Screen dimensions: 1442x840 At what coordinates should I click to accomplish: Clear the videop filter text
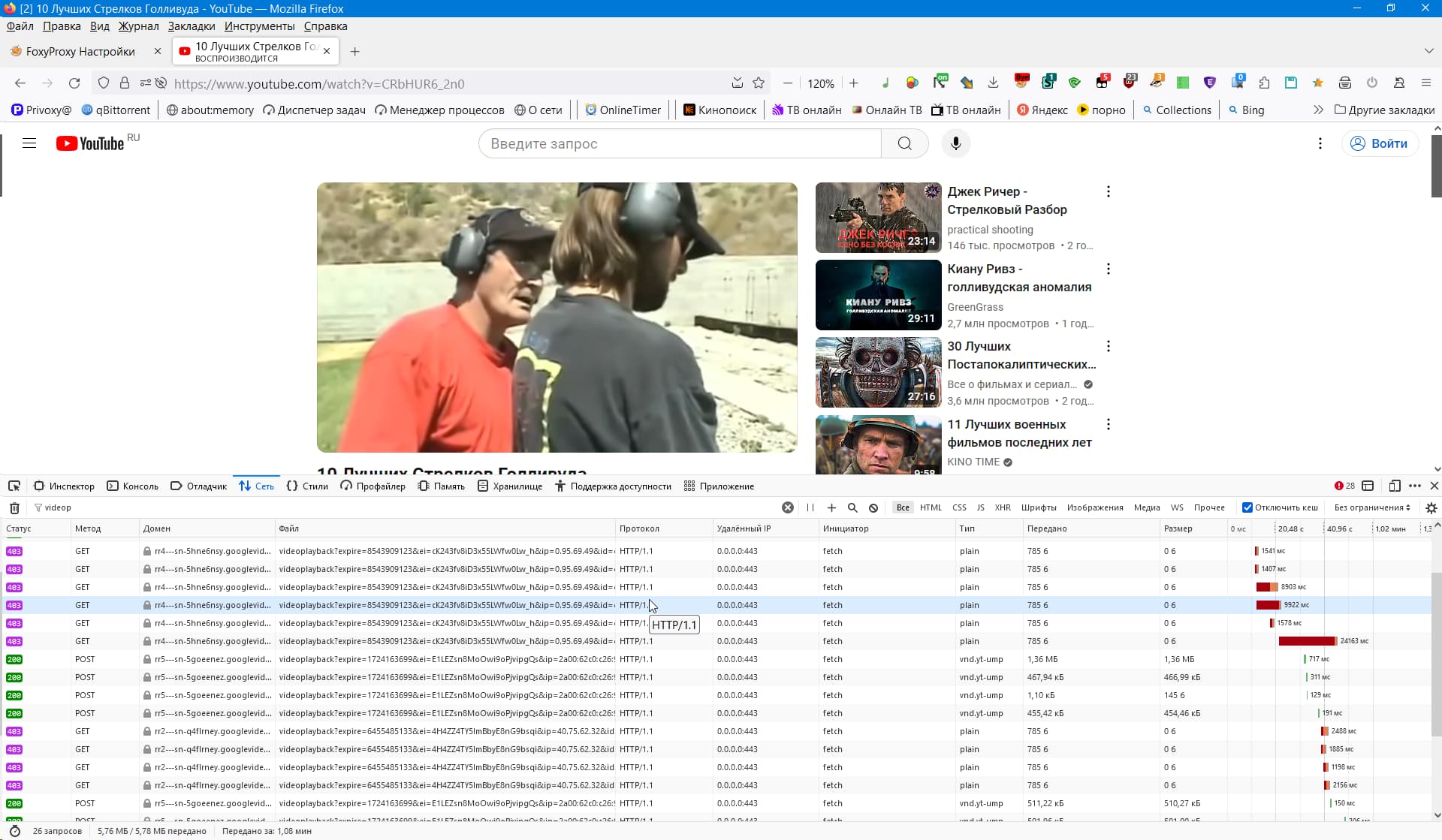(788, 507)
